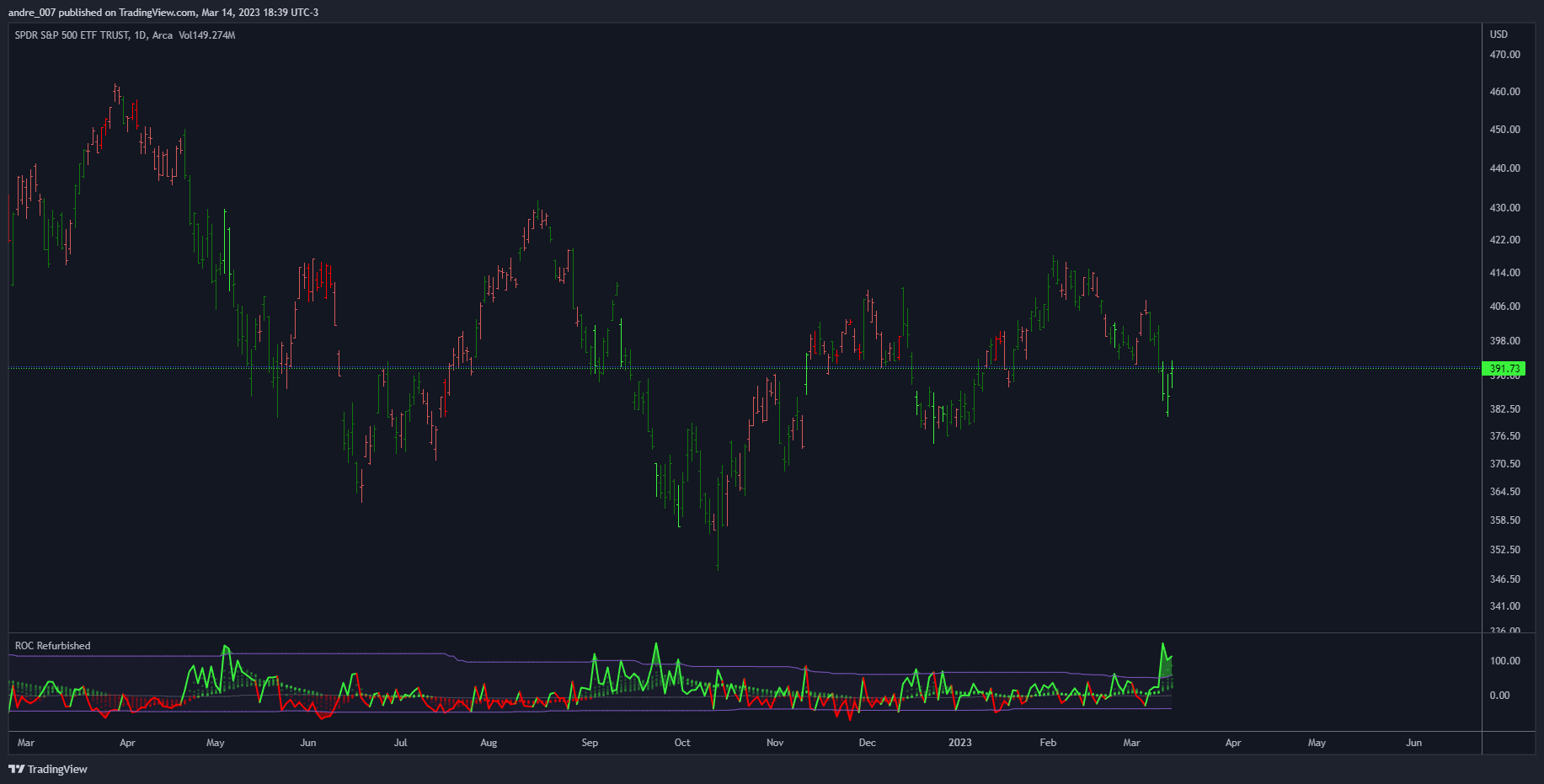Click the 470.00 price axis label
The height and width of the screenshot is (784, 1544).
(1504, 55)
